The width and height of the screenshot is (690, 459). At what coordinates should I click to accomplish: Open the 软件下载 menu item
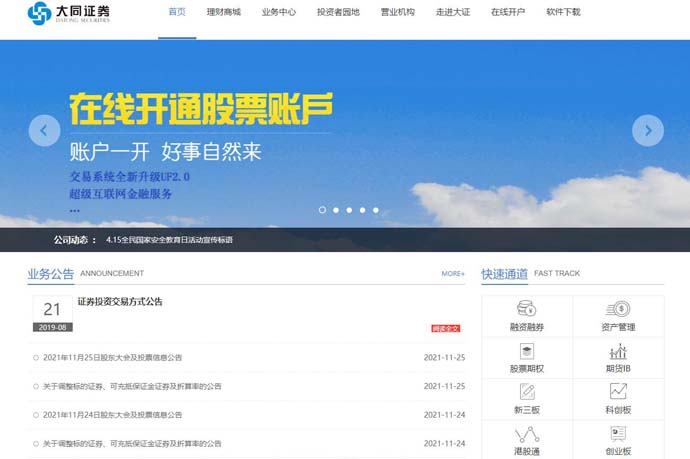pyautogui.click(x=563, y=12)
